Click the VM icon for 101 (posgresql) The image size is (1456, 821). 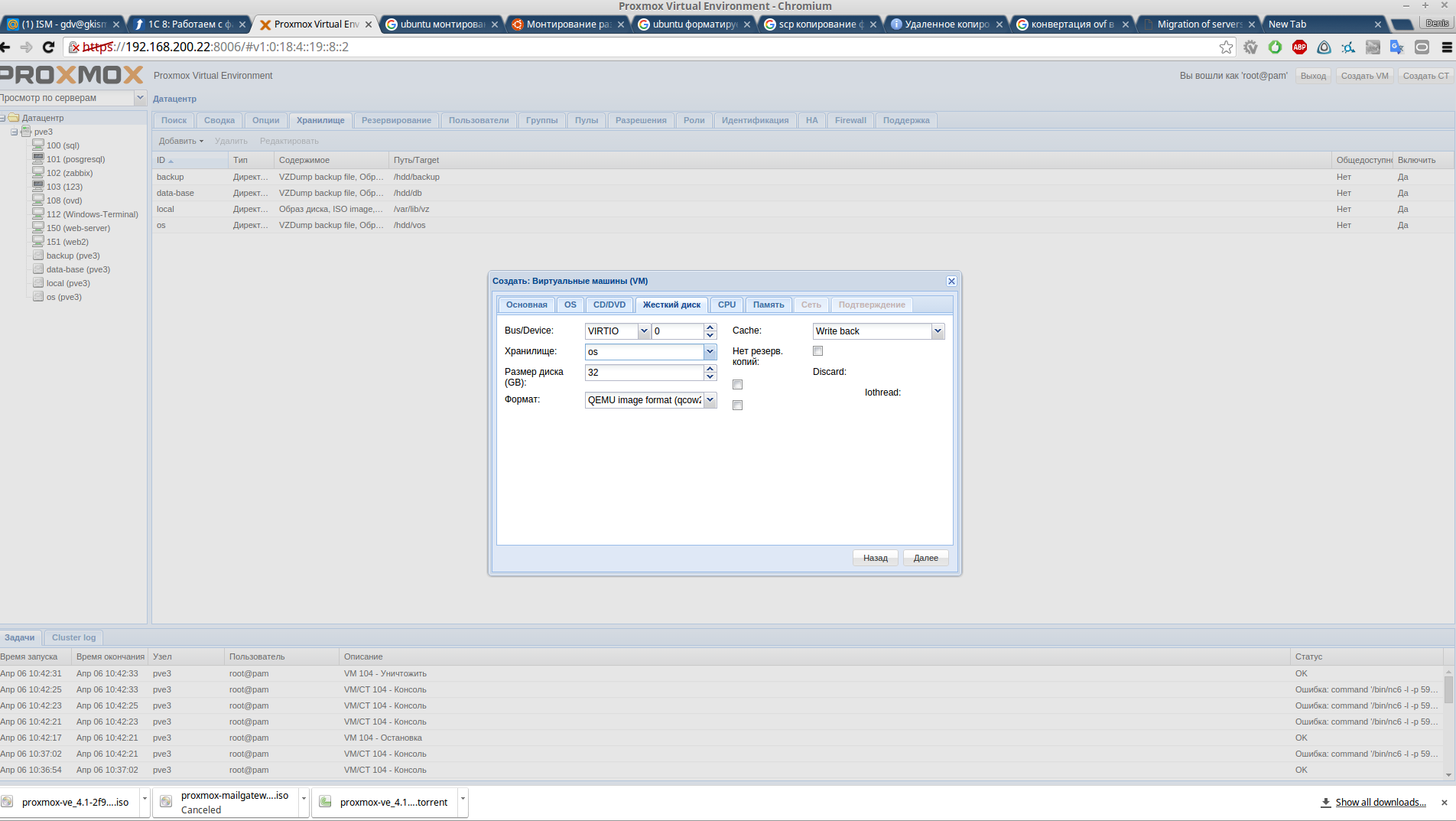click(38, 159)
